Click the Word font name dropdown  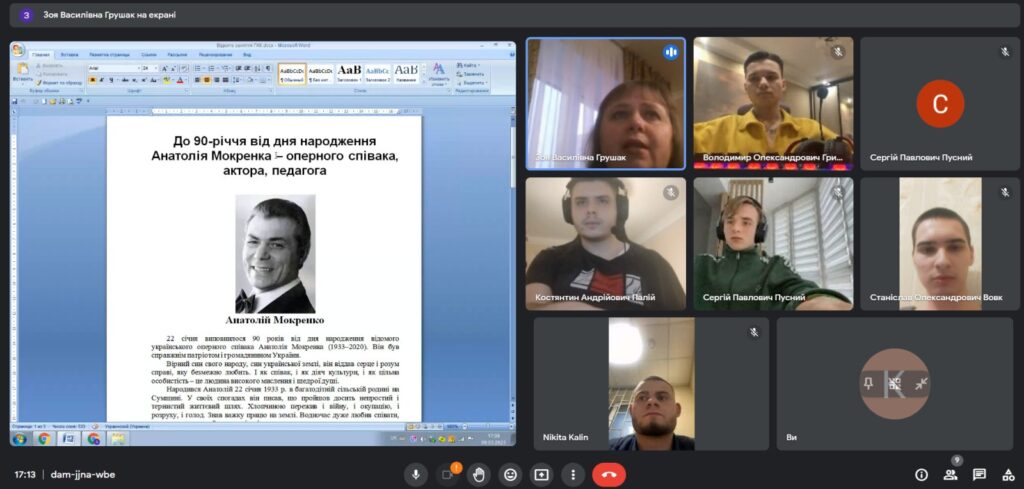[112, 68]
